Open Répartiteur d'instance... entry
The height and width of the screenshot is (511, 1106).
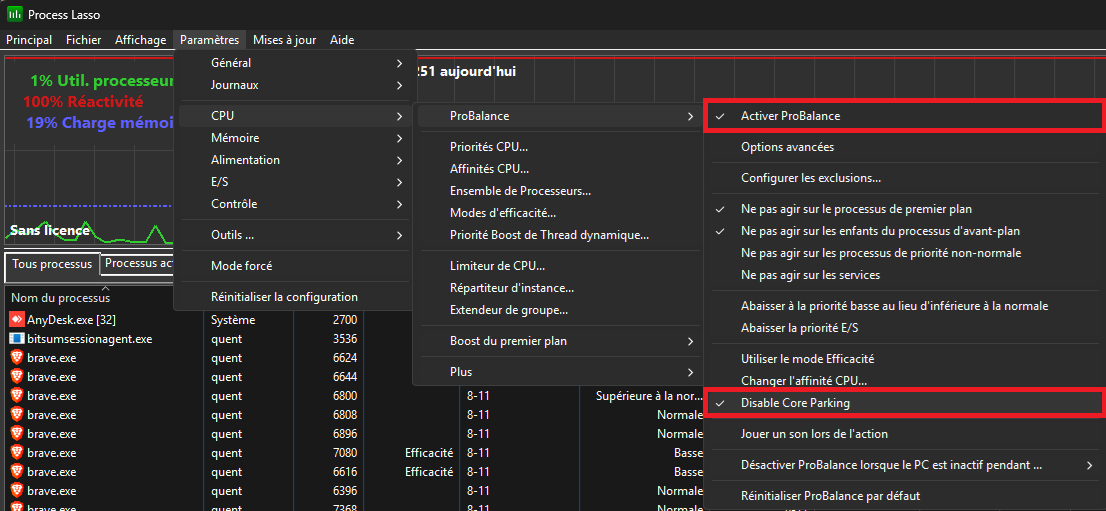click(557, 288)
